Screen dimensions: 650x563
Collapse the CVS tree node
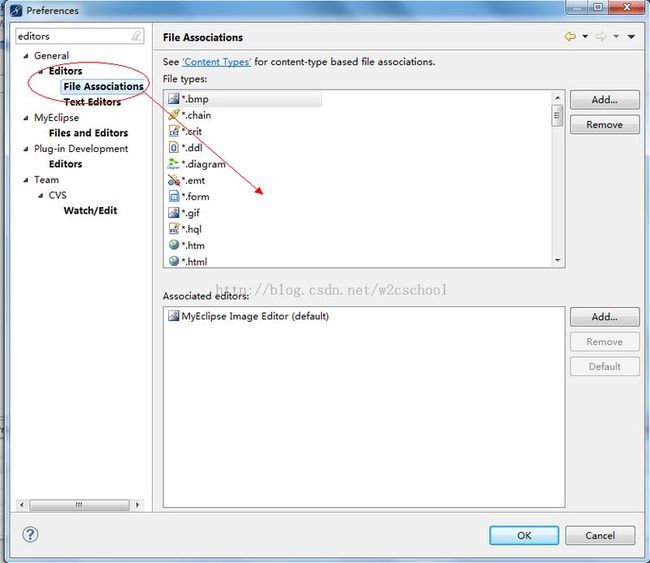coord(41,195)
